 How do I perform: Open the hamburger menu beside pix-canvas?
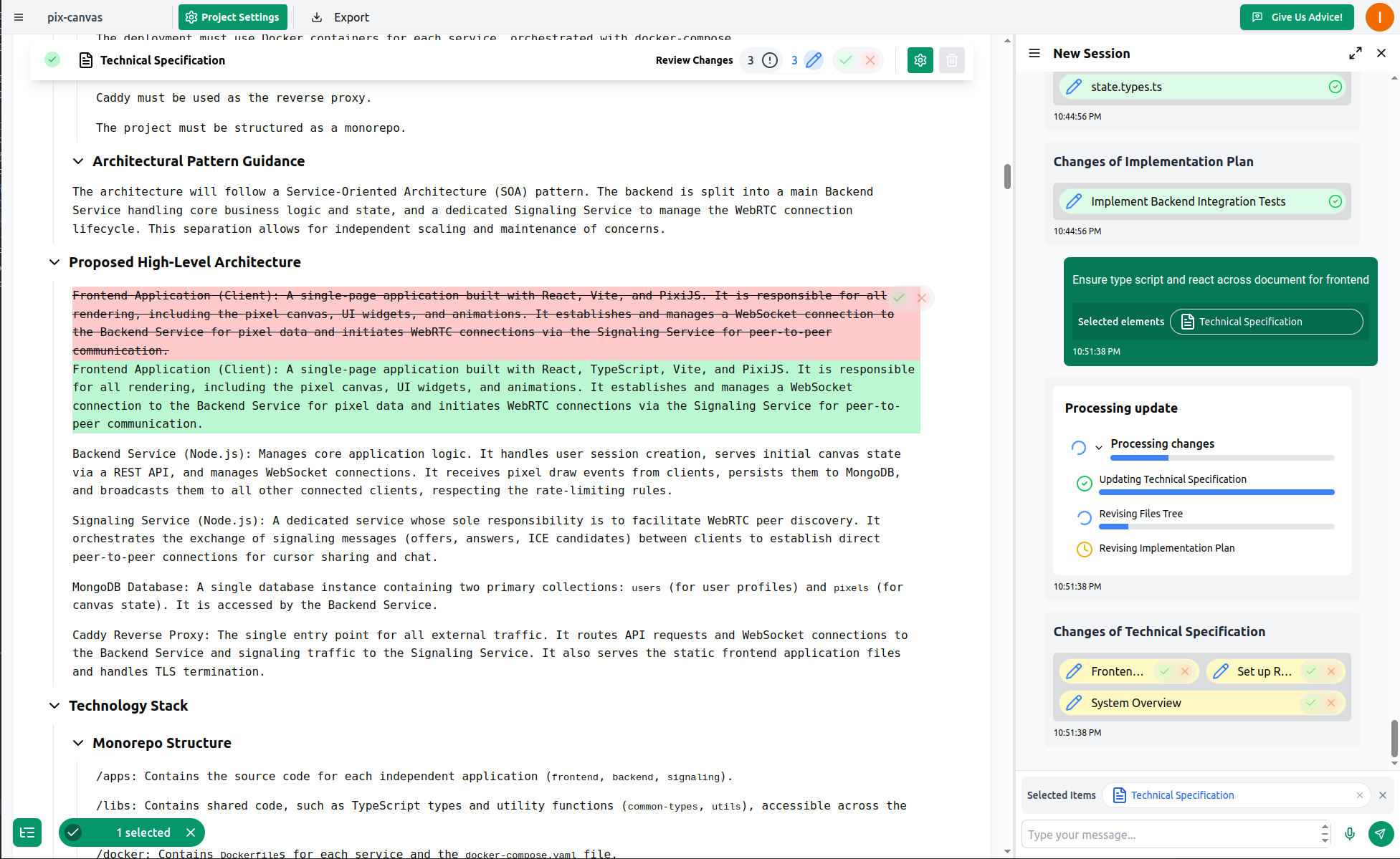(x=19, y=17)
